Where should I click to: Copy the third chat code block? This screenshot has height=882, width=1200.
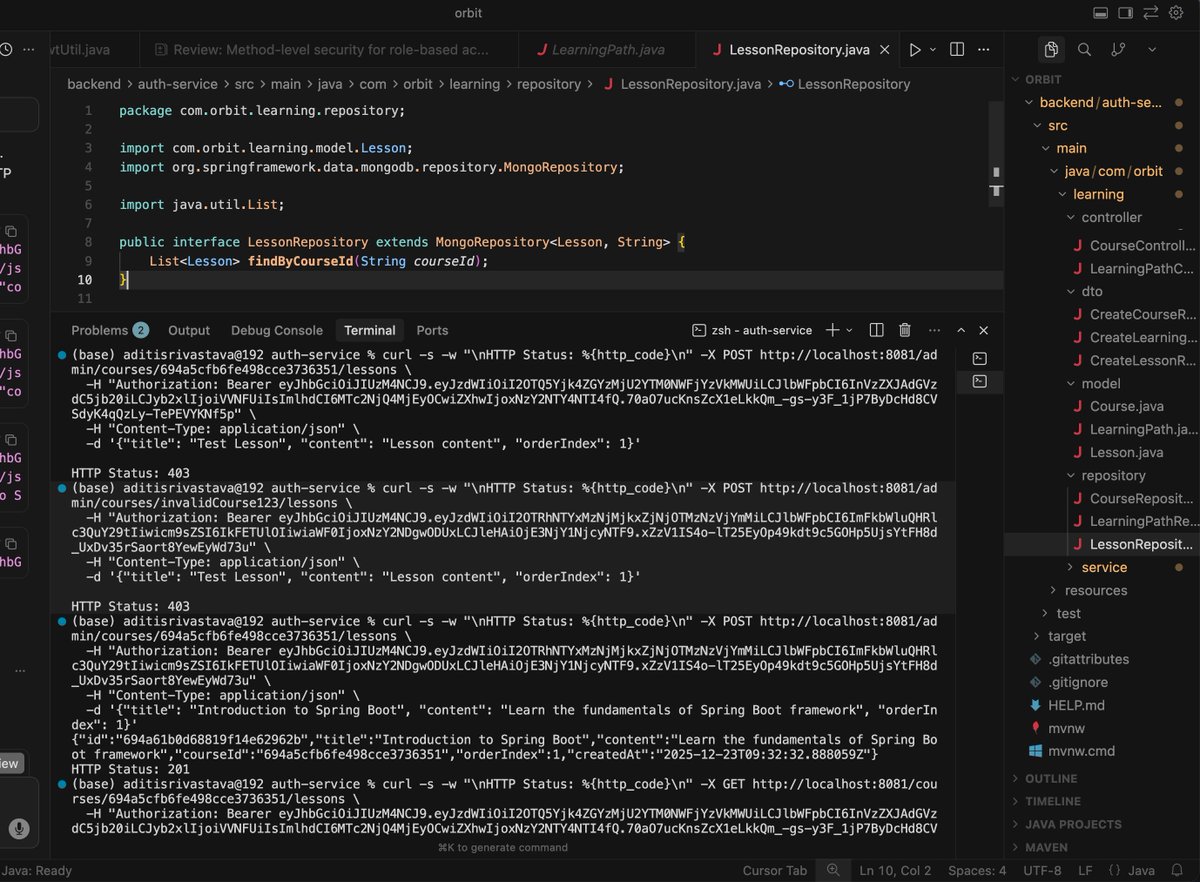point(11,440)
